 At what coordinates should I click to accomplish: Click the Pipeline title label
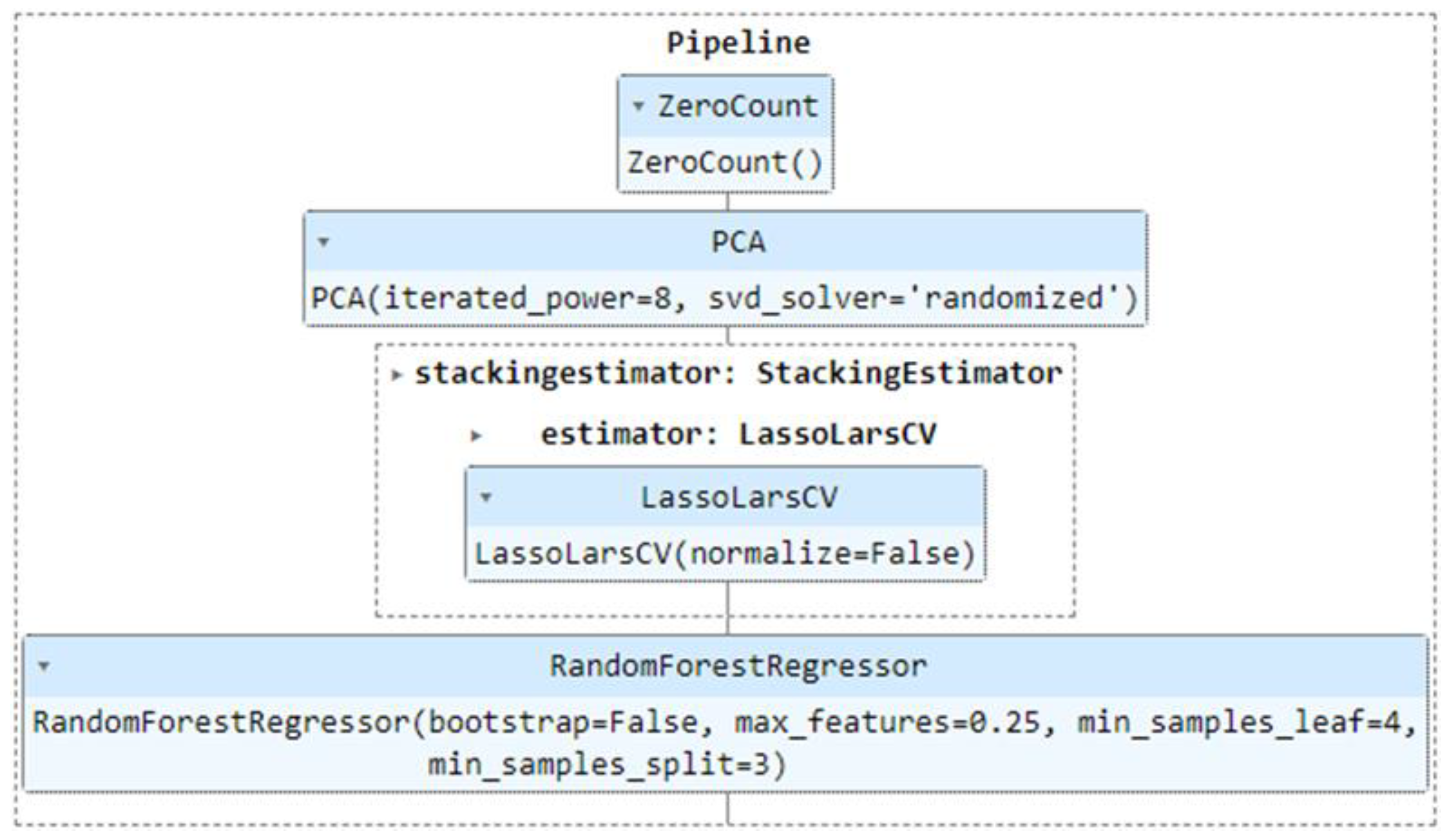pos(738,43)
